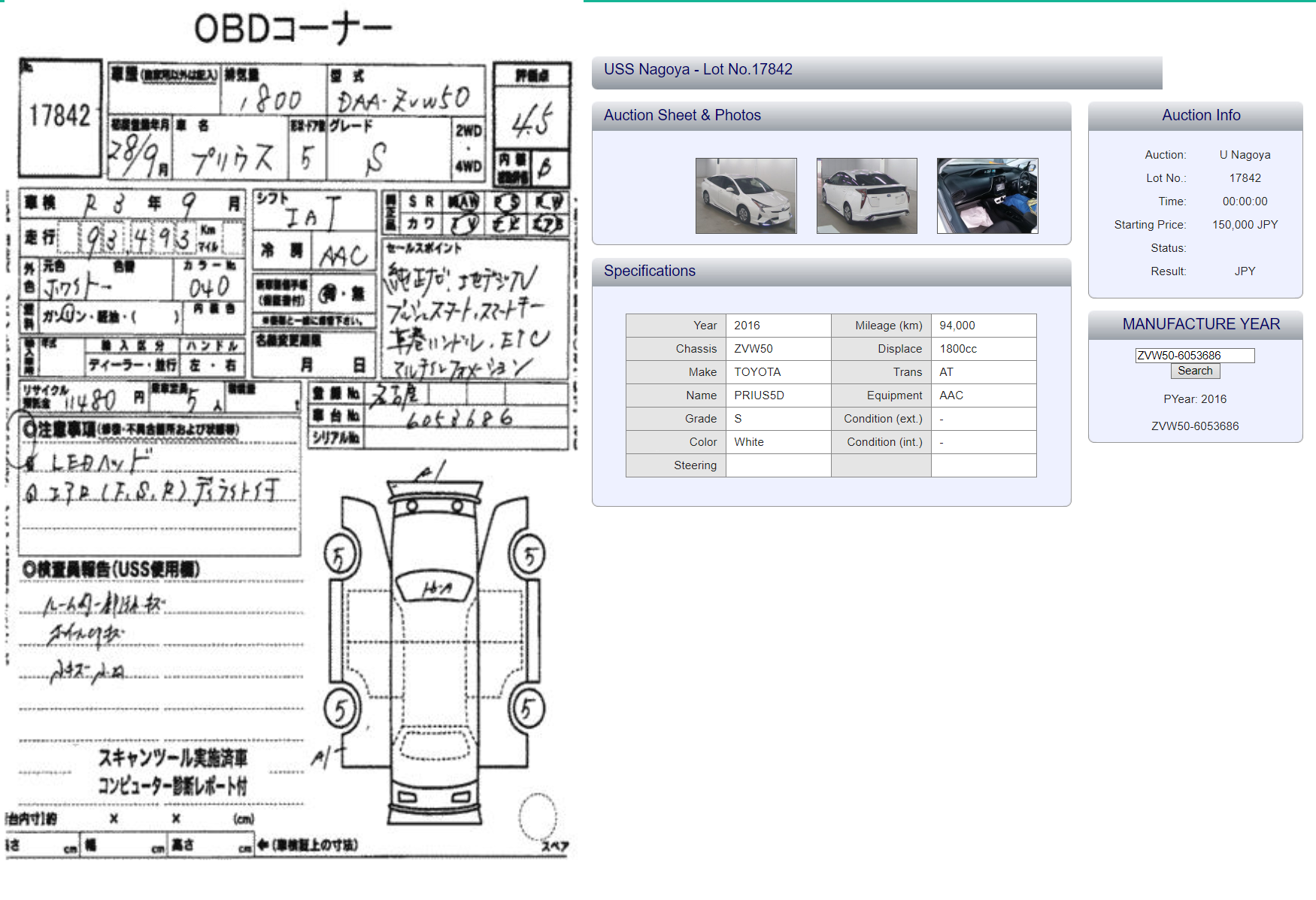This screenshot has width=1316, height=900.
Task: Select the Mileage value '94,000'
Action: 957,326
